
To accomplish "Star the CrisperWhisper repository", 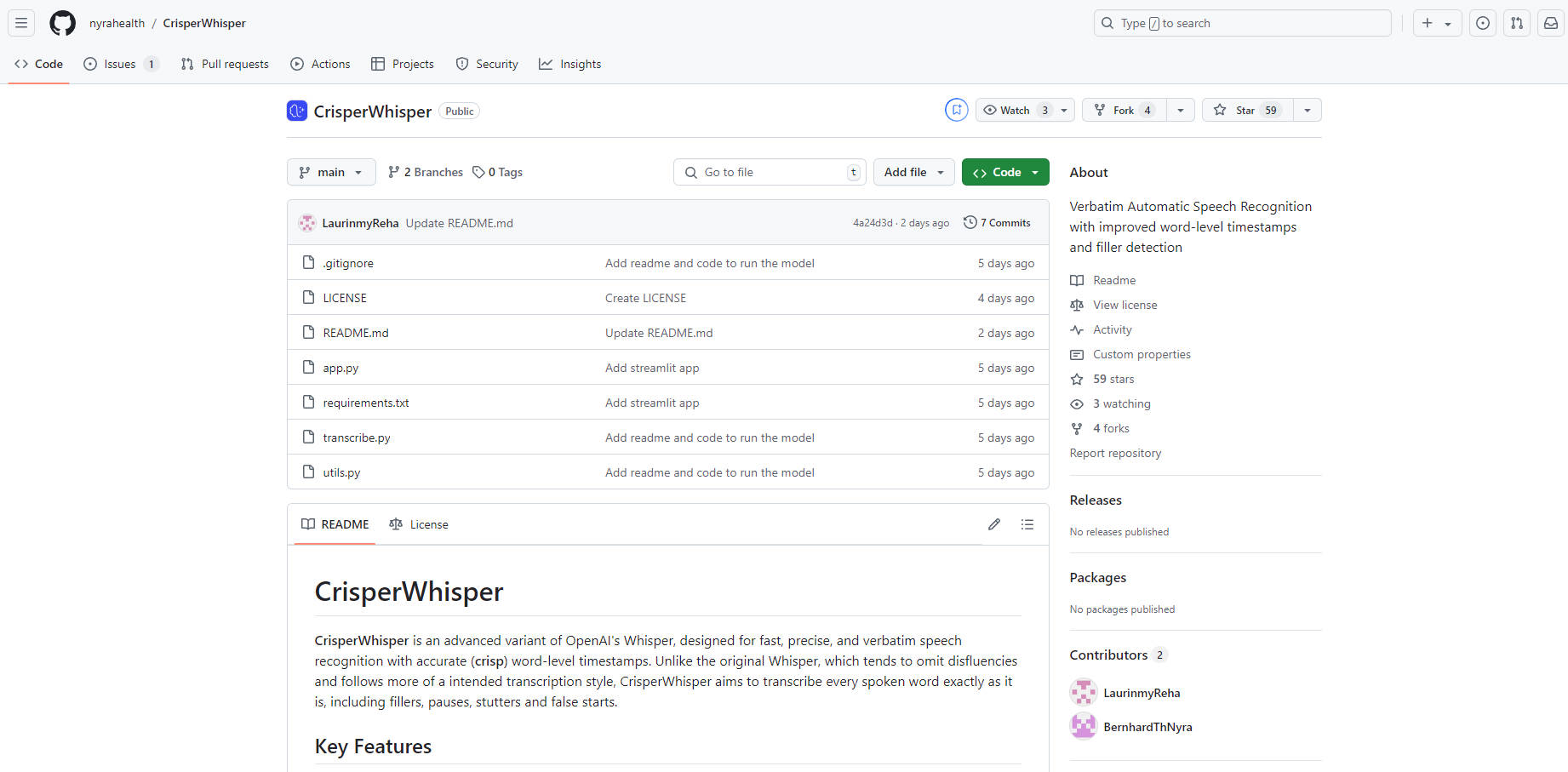I will (1244, 110).
